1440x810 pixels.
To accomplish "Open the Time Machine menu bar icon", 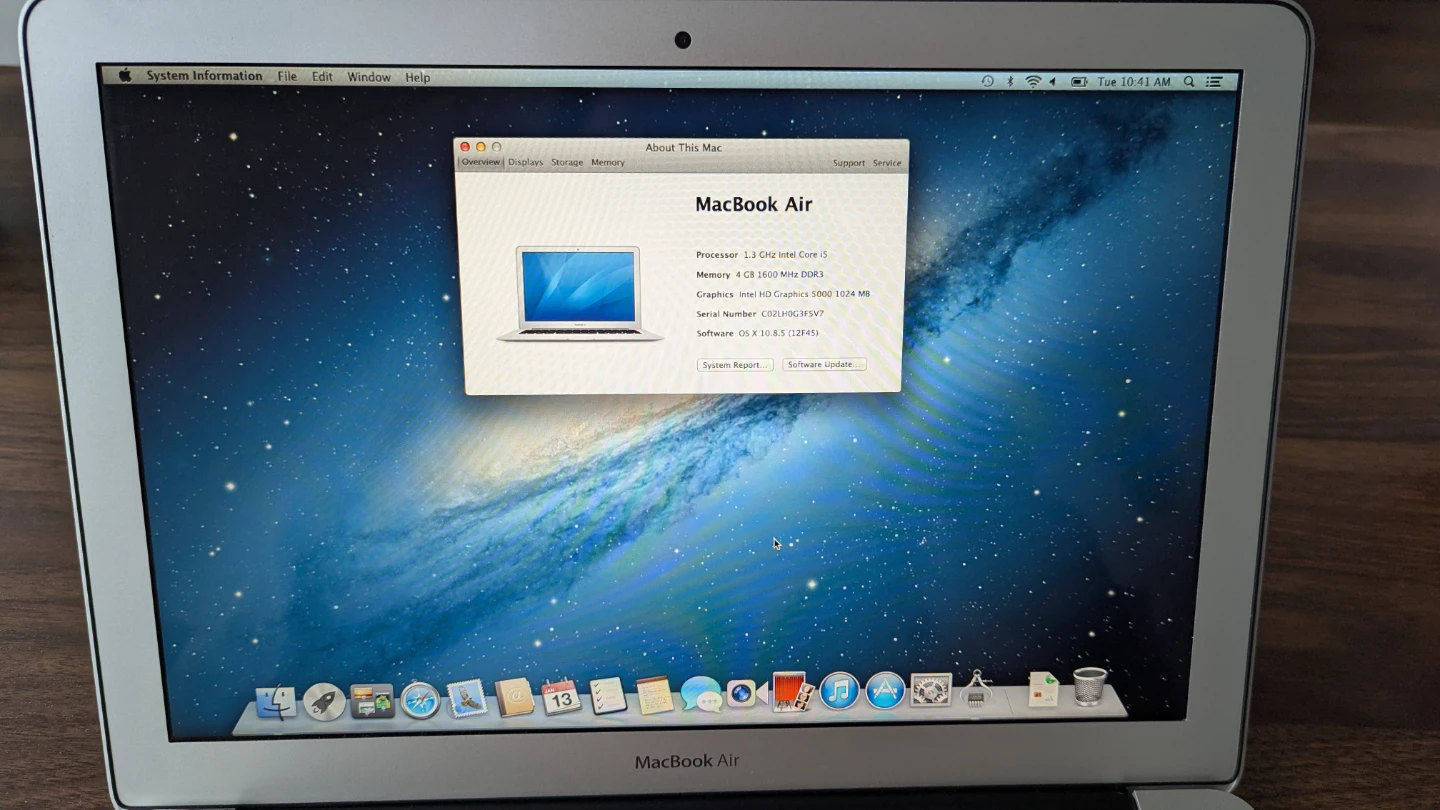I will point(987,81).
